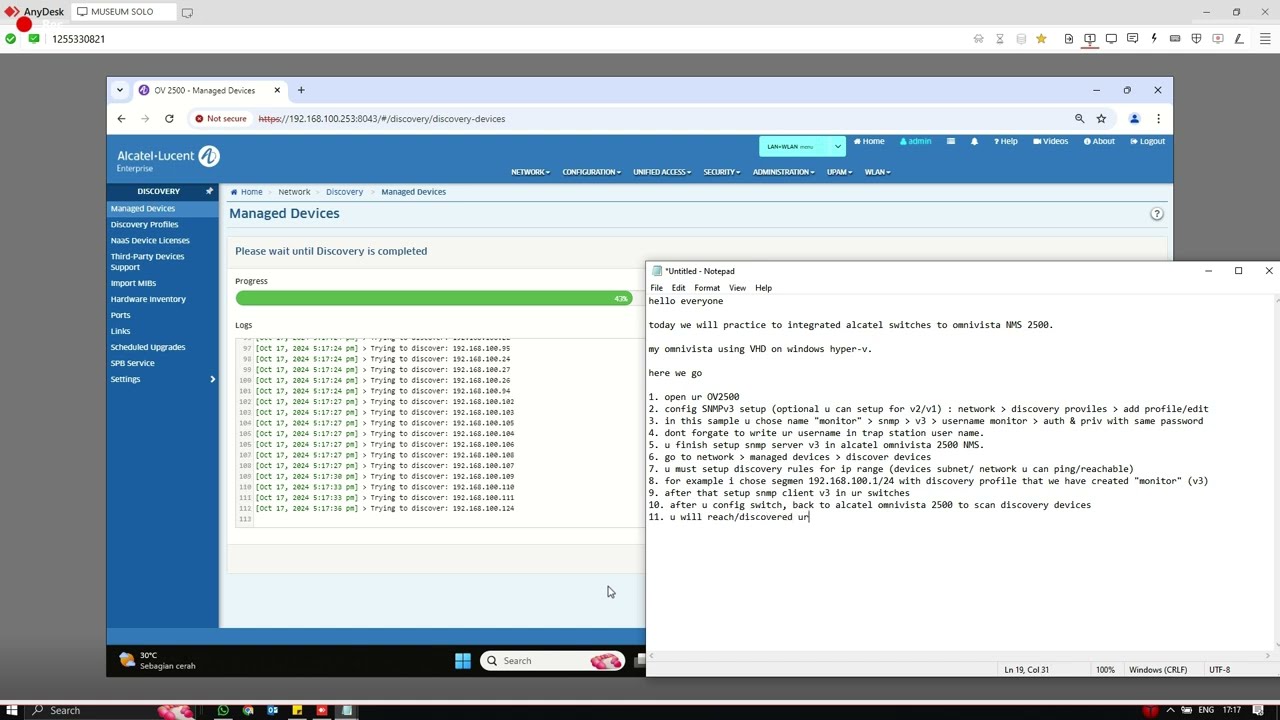Click the Discovery breadcrumb link

344,192
